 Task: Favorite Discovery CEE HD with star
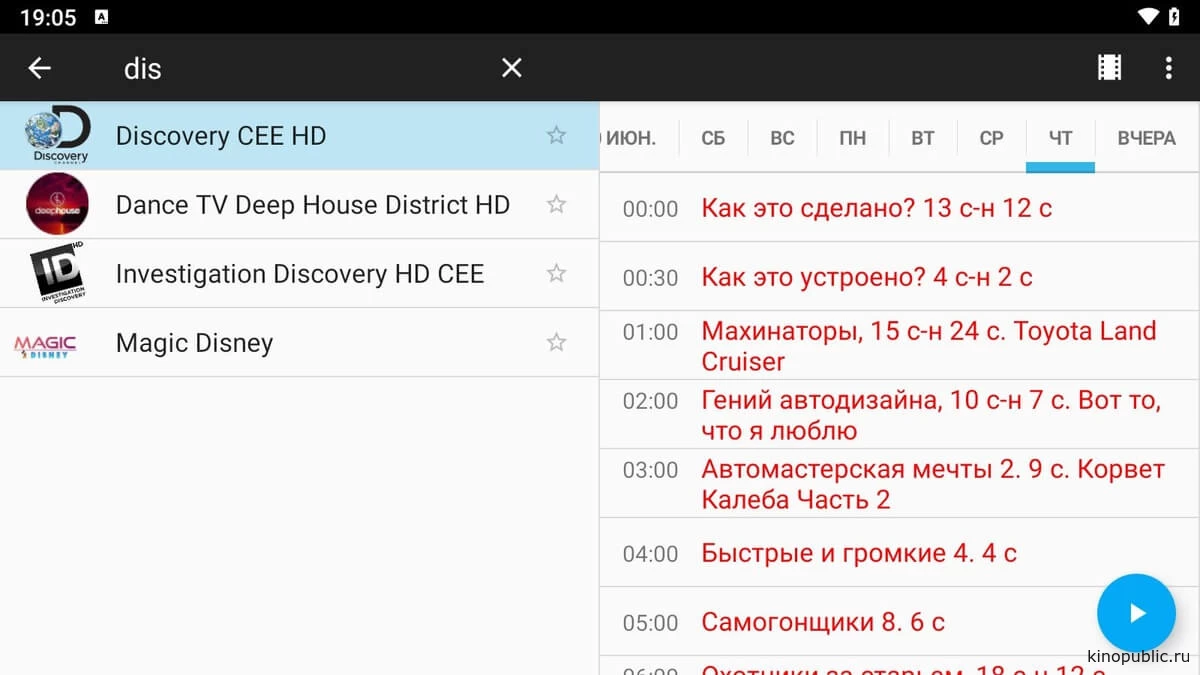[x=556, y=135]
